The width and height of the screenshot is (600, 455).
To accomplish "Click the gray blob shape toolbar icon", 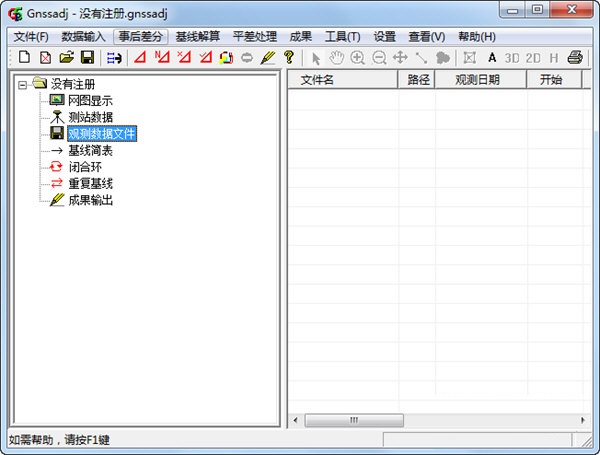I will 443,58.
